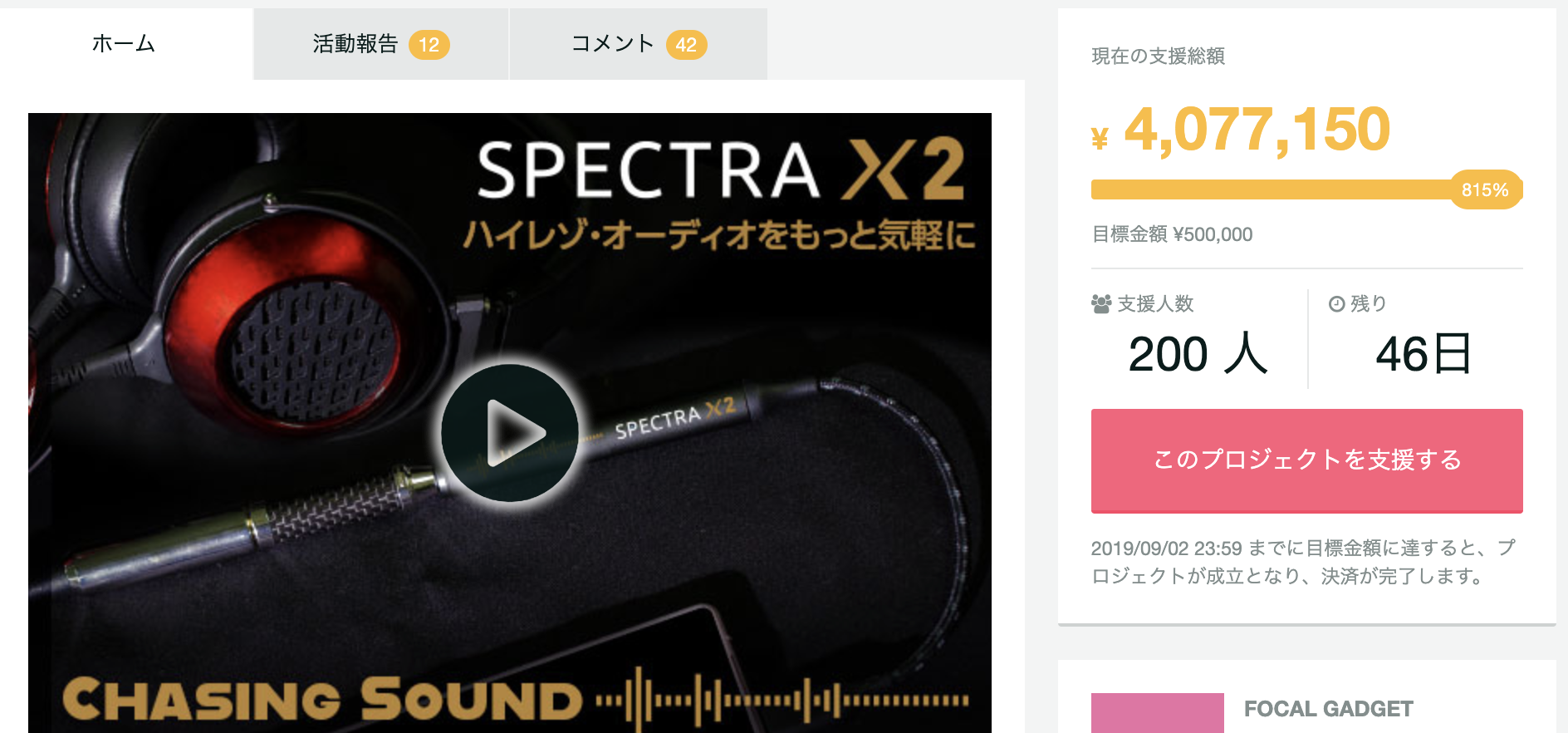The width and height of the screenshot is (1568, 733).
Task: Click the pink FOCAL GADGET avatar thumbnail
Action: click(1157, 713)
